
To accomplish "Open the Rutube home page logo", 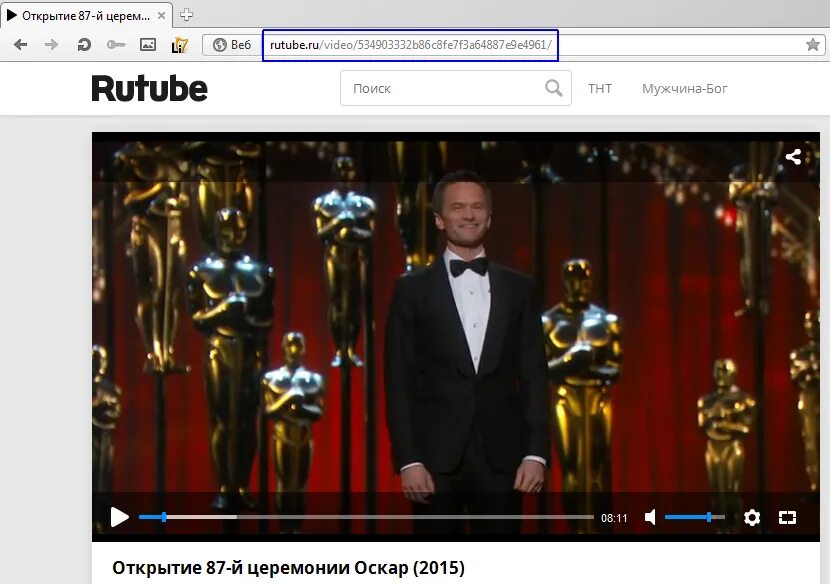I will click(x=149, y=88).
